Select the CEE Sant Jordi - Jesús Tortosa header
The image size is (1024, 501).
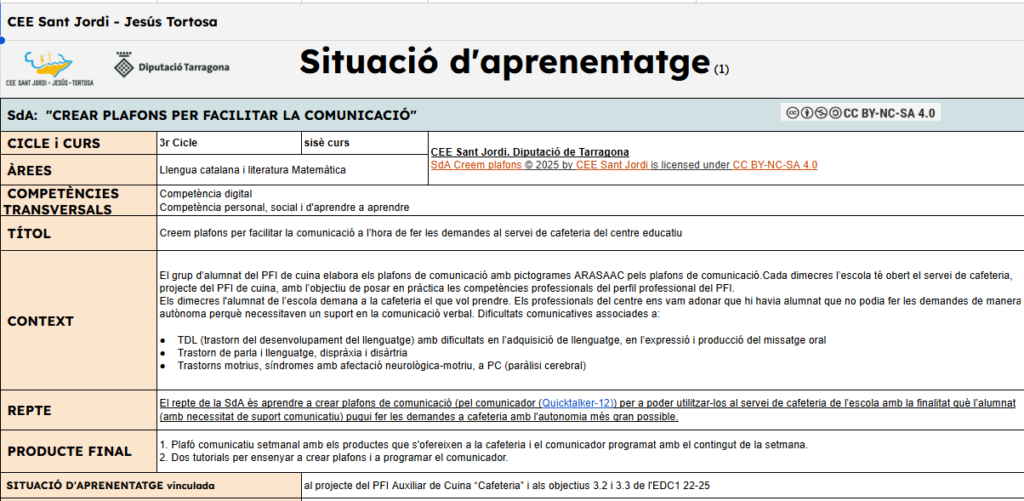[112, 21]
